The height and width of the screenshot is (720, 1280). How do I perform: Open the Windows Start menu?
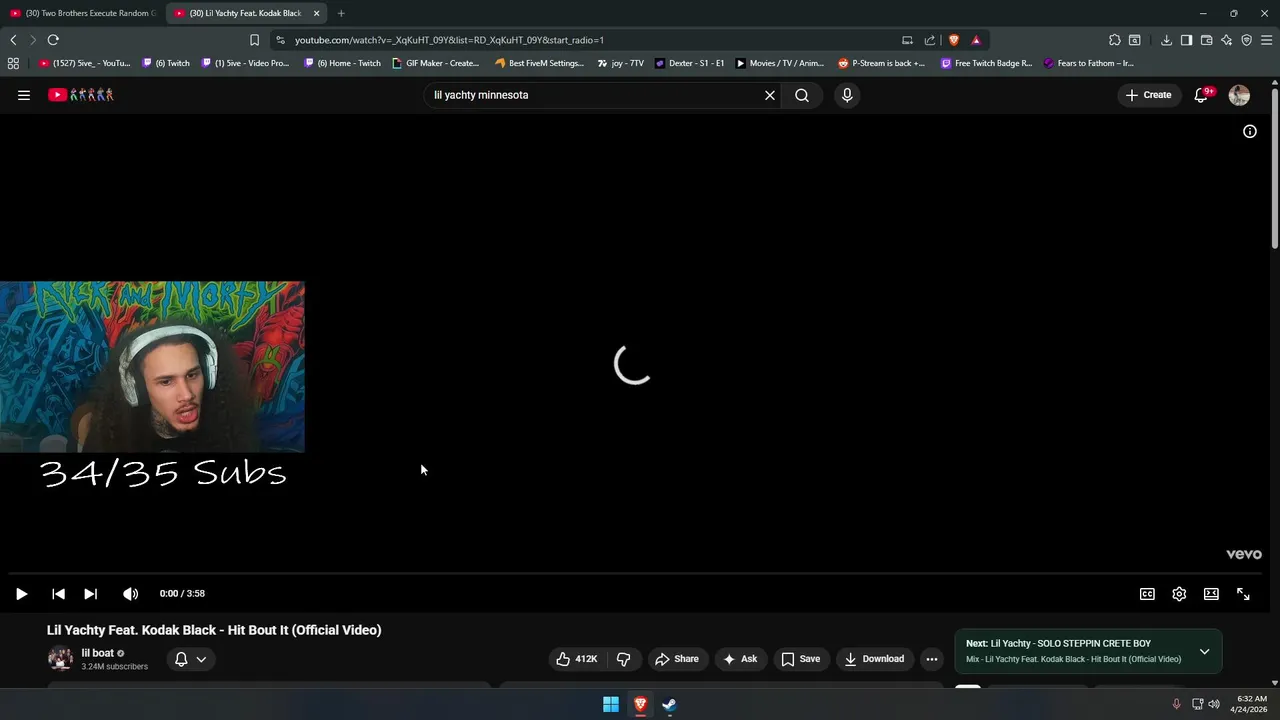(611, 705)
